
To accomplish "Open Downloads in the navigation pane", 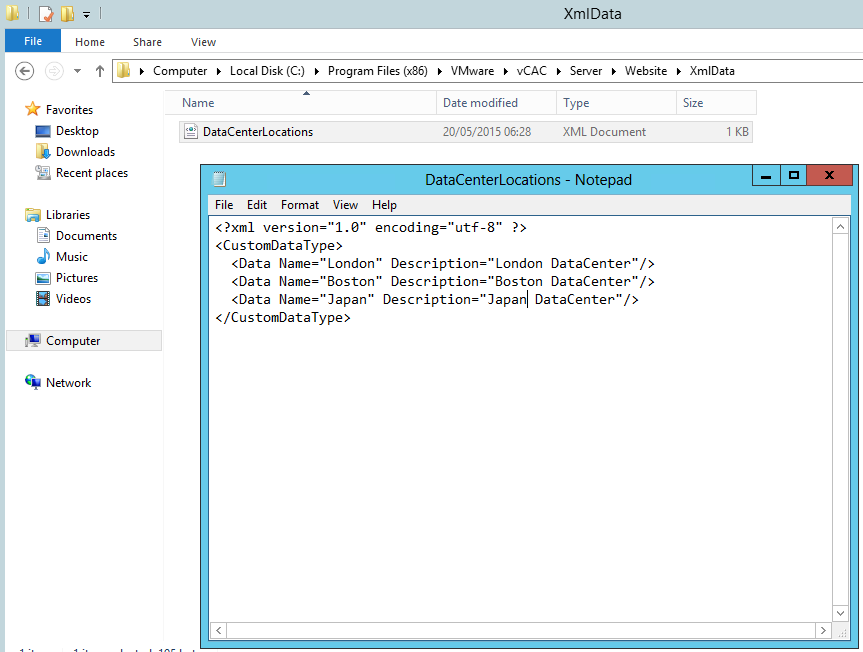I will tap(85, 152).
